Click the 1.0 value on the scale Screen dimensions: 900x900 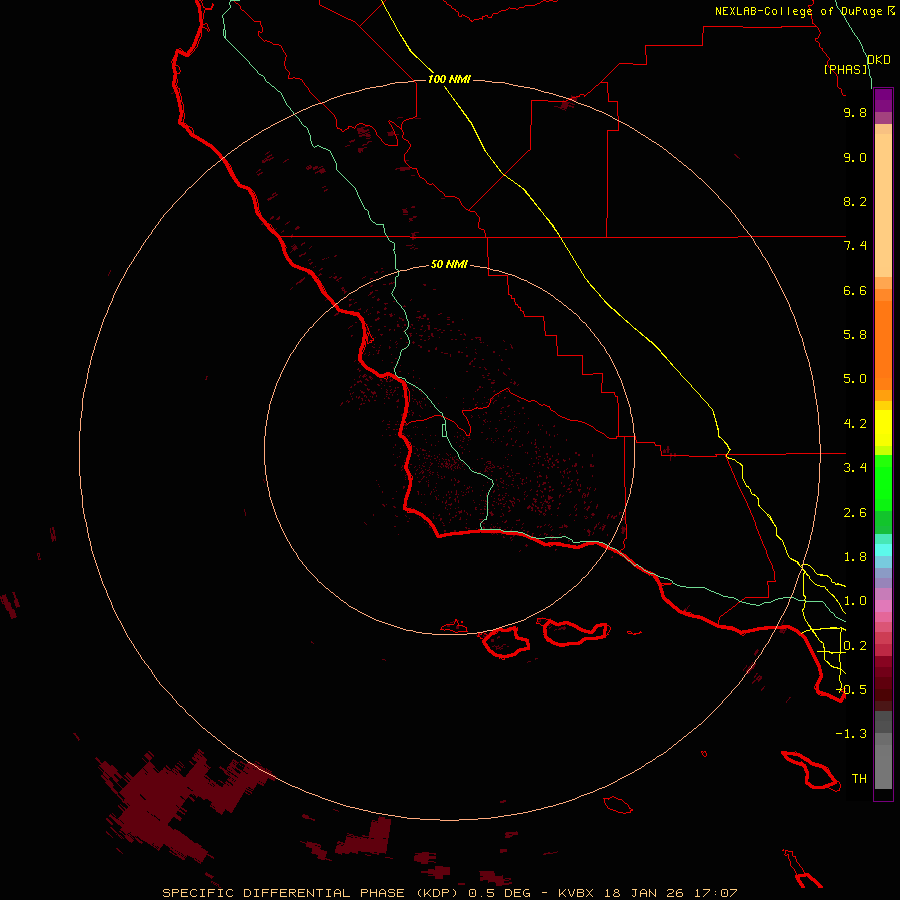(x=855, y=601)
